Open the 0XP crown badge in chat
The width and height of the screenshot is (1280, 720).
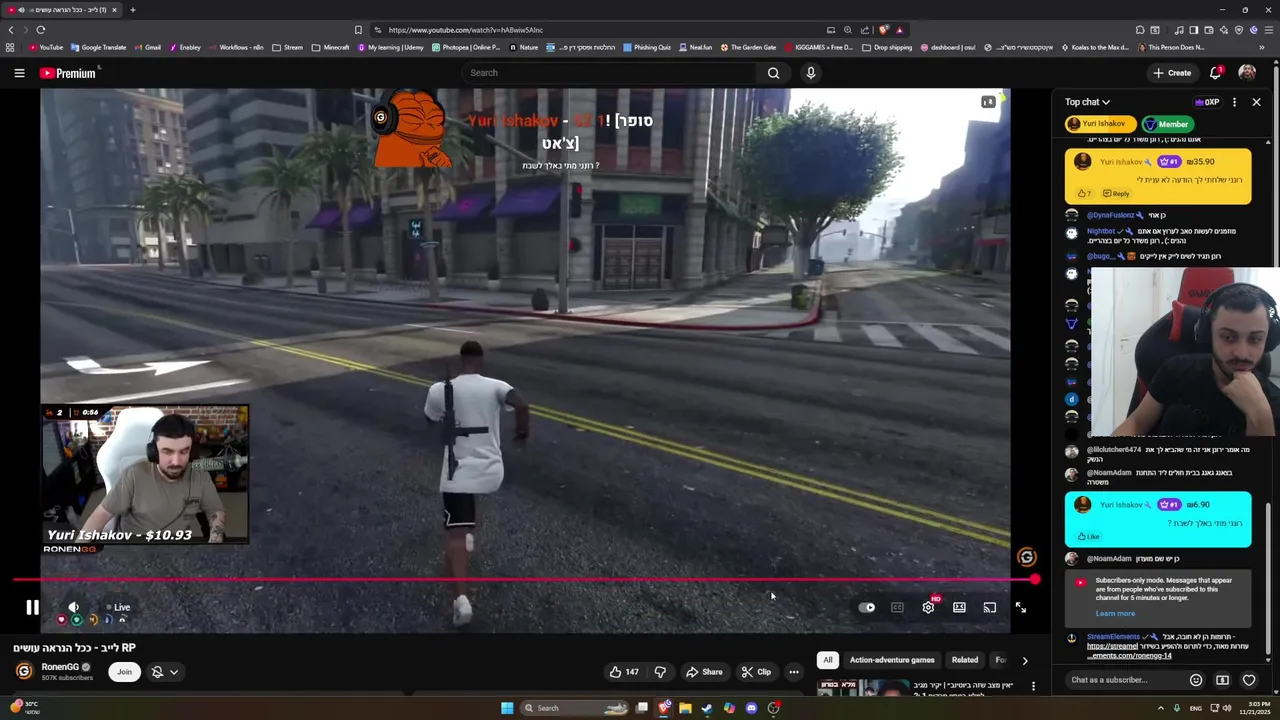1207,102
